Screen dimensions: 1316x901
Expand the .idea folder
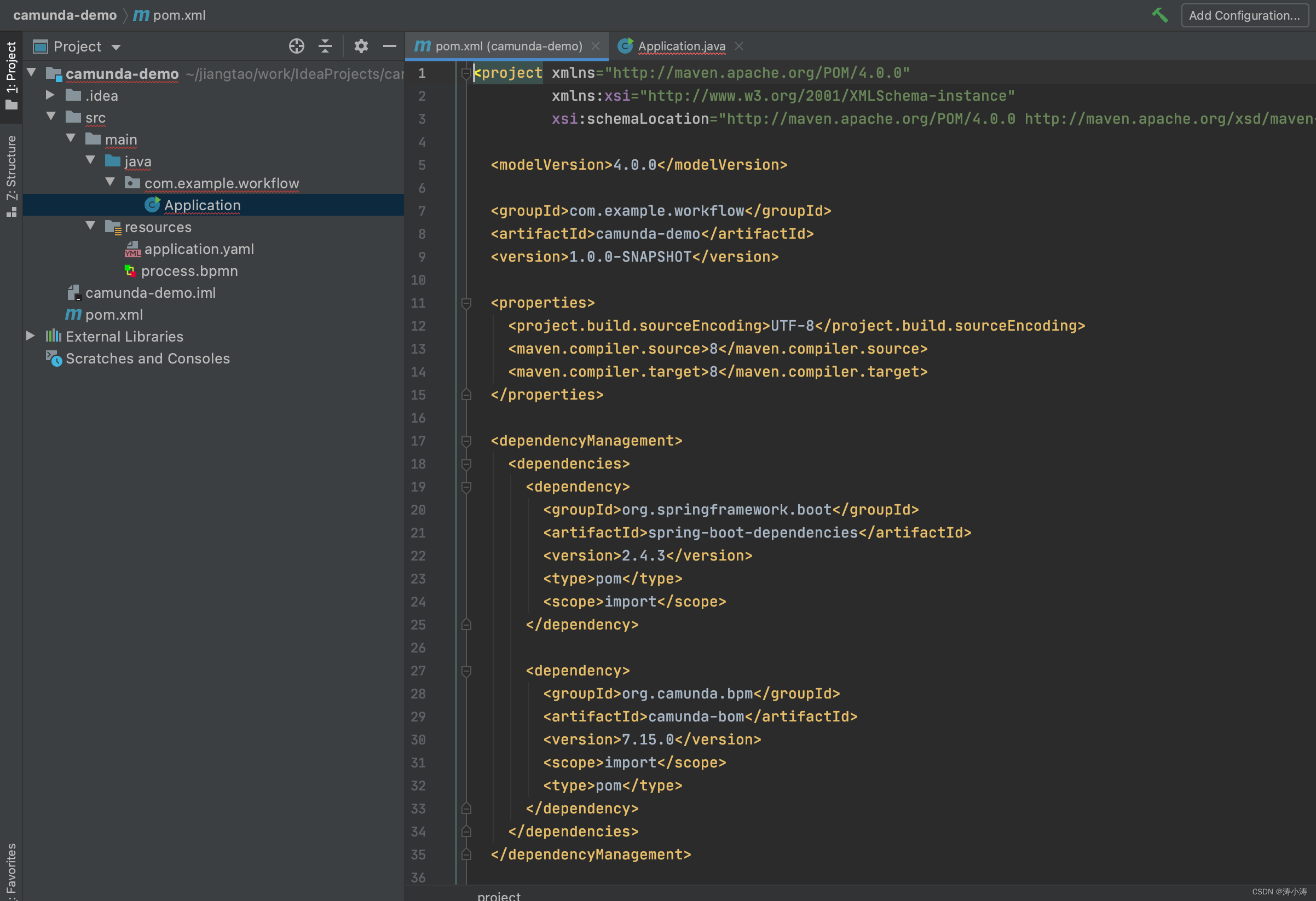[50, 95]
